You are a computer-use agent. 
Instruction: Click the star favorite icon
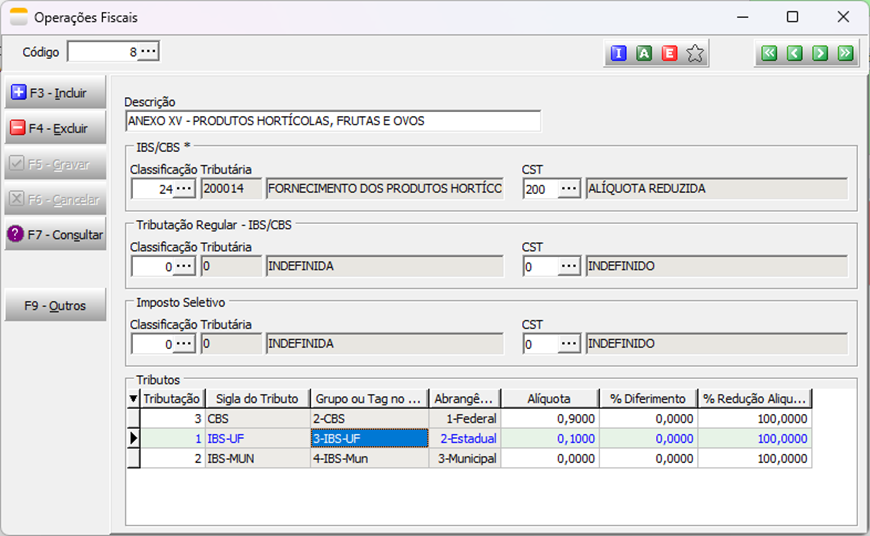(695, 54)
